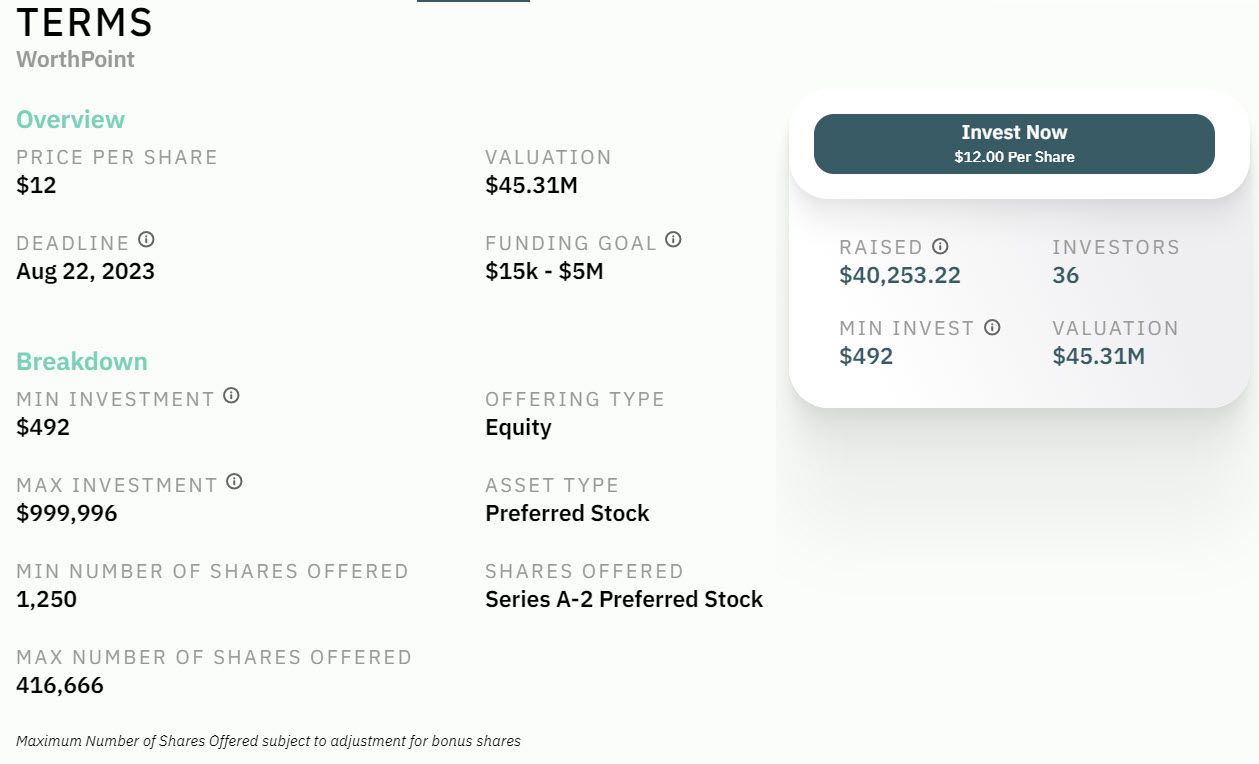The height and width of the screenshot is (764, 1259).
Task: Click the Max Investment info icon
Action: (234, 482)
